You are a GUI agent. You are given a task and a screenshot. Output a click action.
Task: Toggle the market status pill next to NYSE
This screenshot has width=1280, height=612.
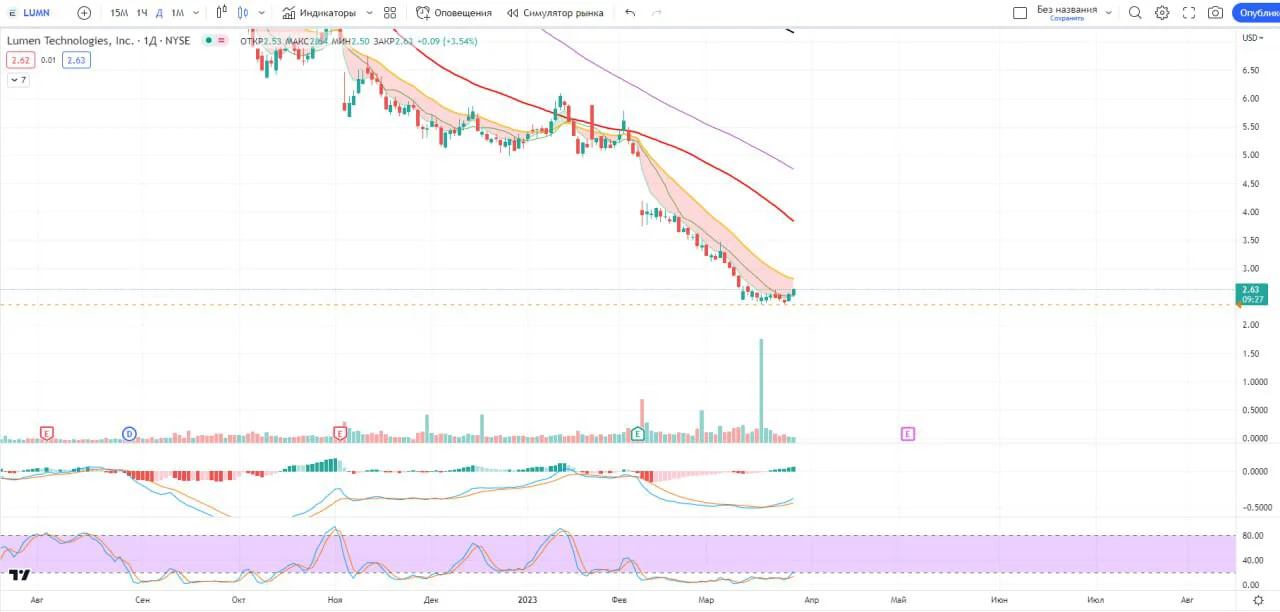tap(214, 41)
